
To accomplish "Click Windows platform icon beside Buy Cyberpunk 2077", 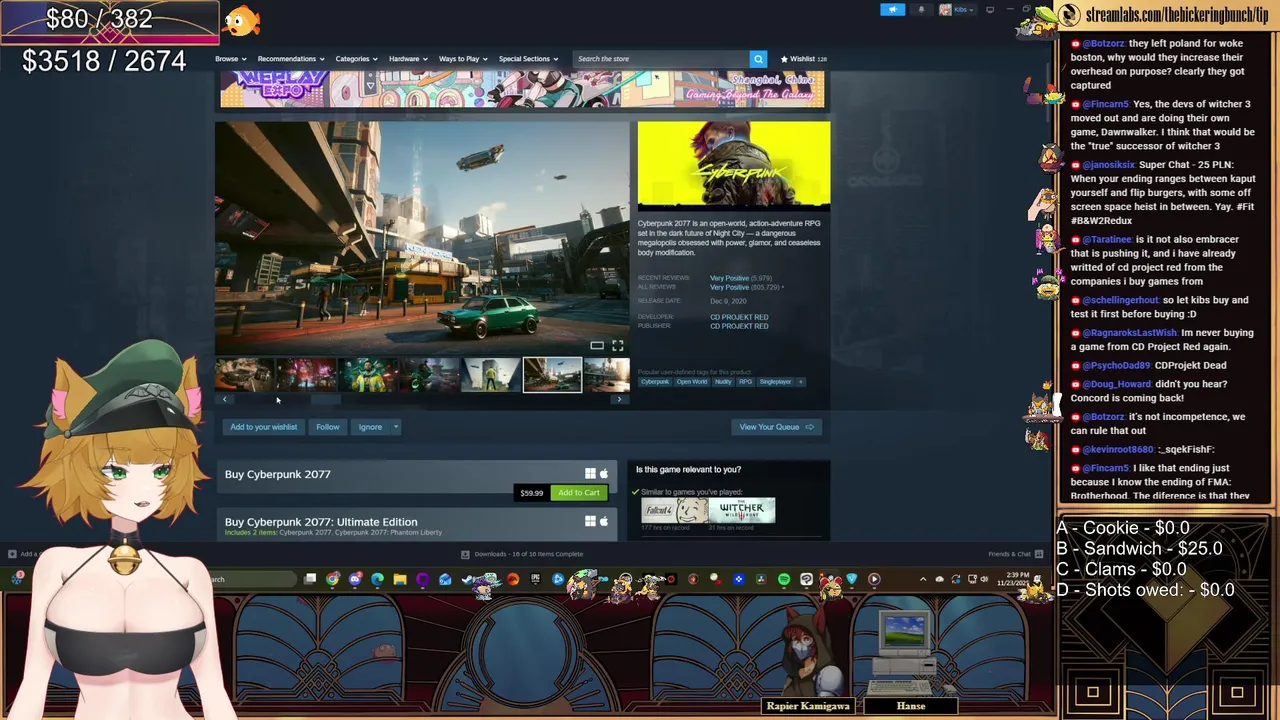I will [590, 474].
